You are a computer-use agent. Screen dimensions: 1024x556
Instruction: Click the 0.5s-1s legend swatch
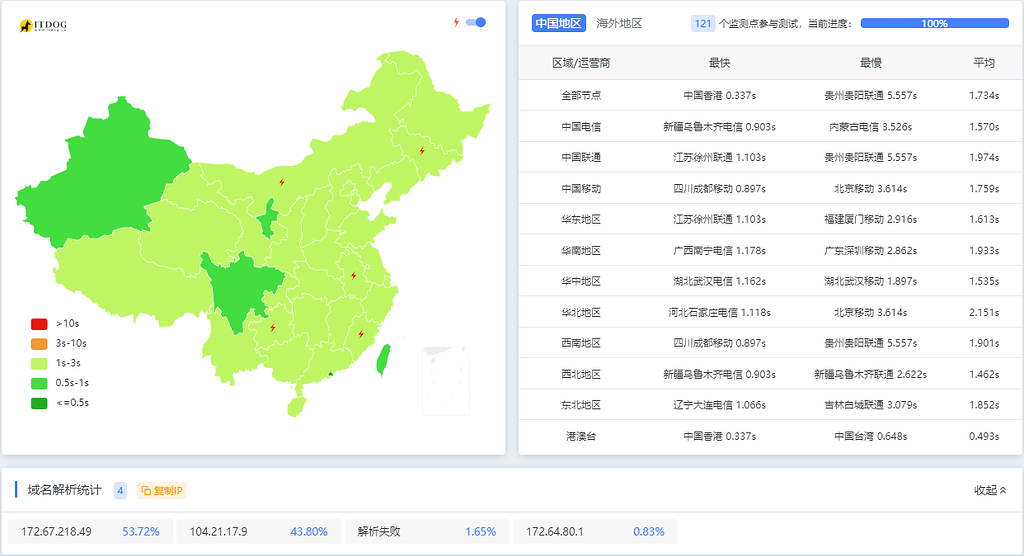[39, 384]
